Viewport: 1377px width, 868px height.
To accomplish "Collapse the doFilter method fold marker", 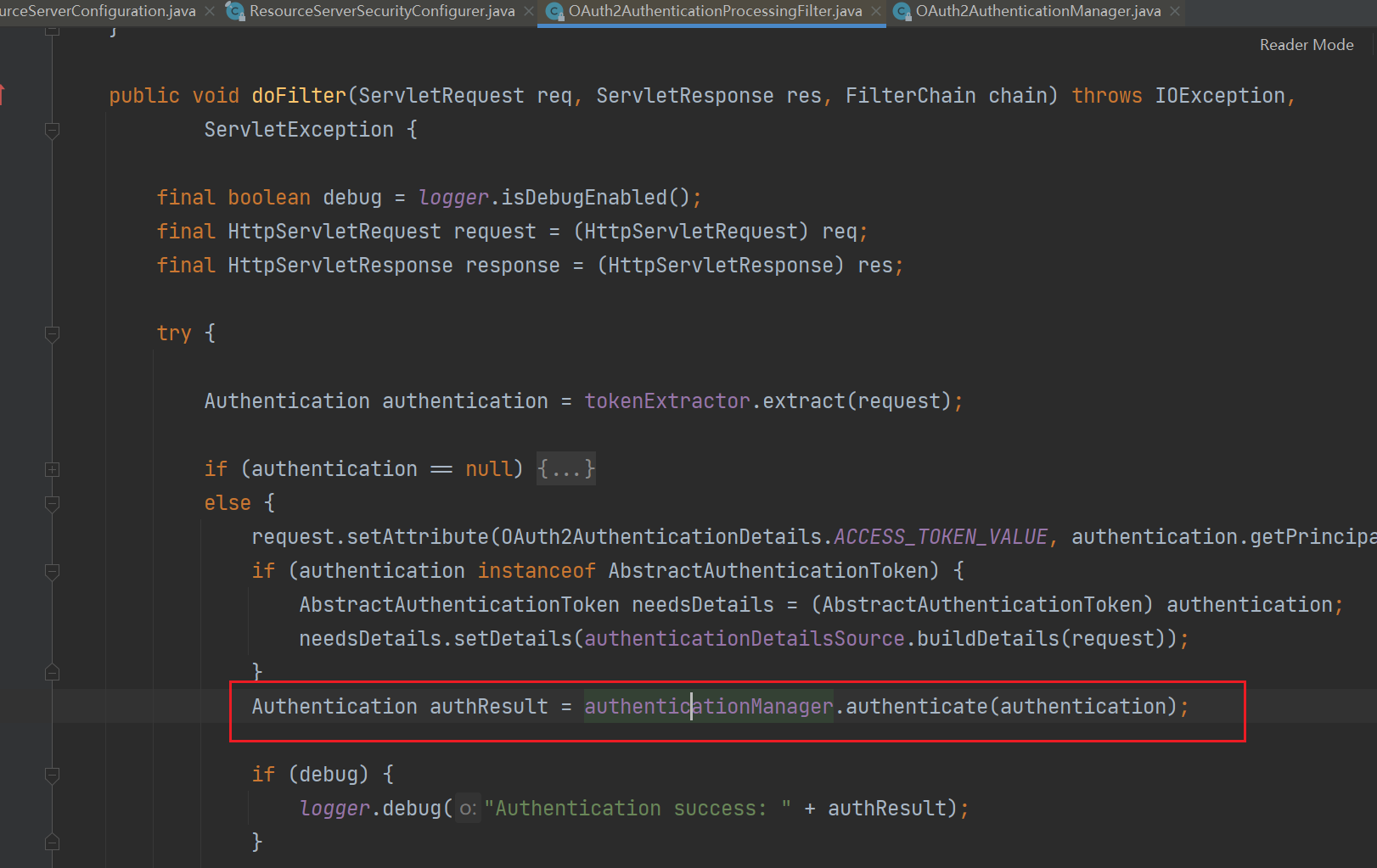I will (52, 130).
